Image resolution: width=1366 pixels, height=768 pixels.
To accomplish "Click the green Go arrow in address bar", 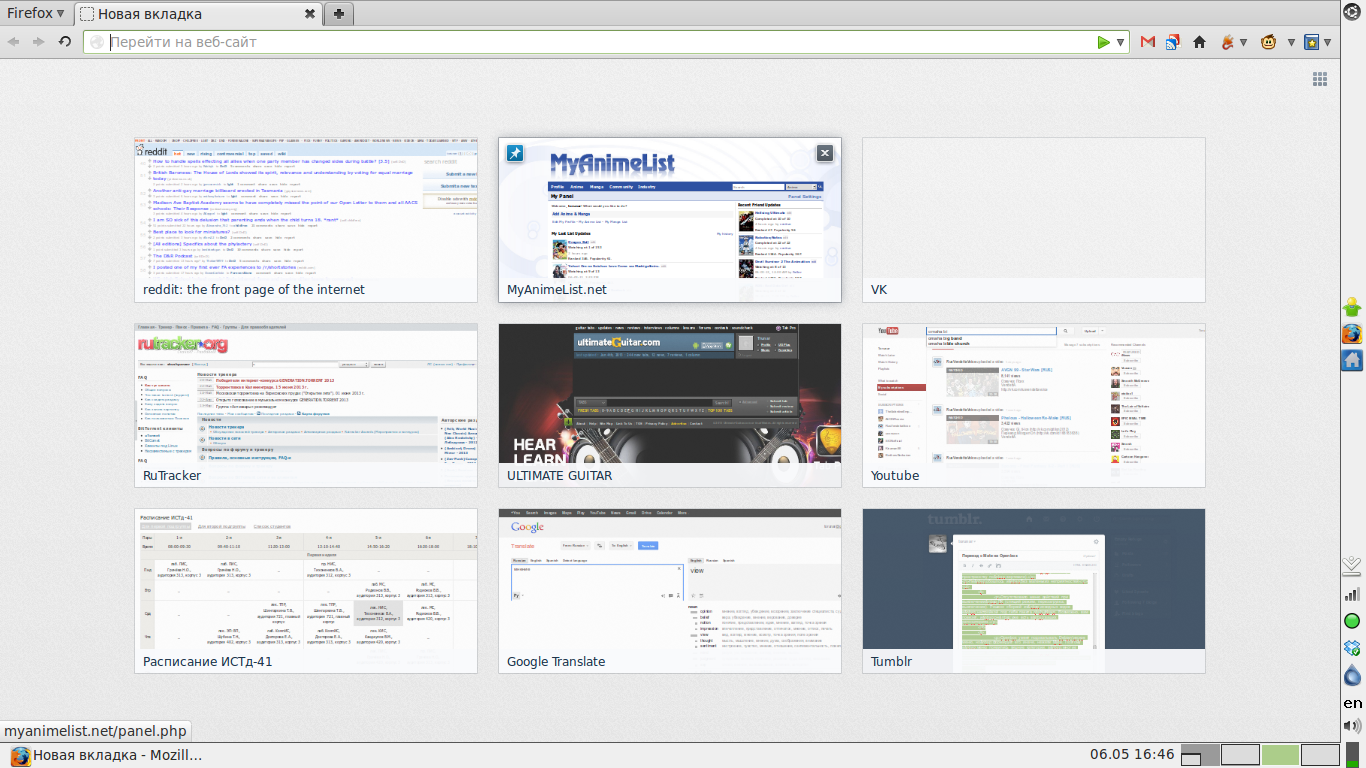I will [x=1103, y=42].
